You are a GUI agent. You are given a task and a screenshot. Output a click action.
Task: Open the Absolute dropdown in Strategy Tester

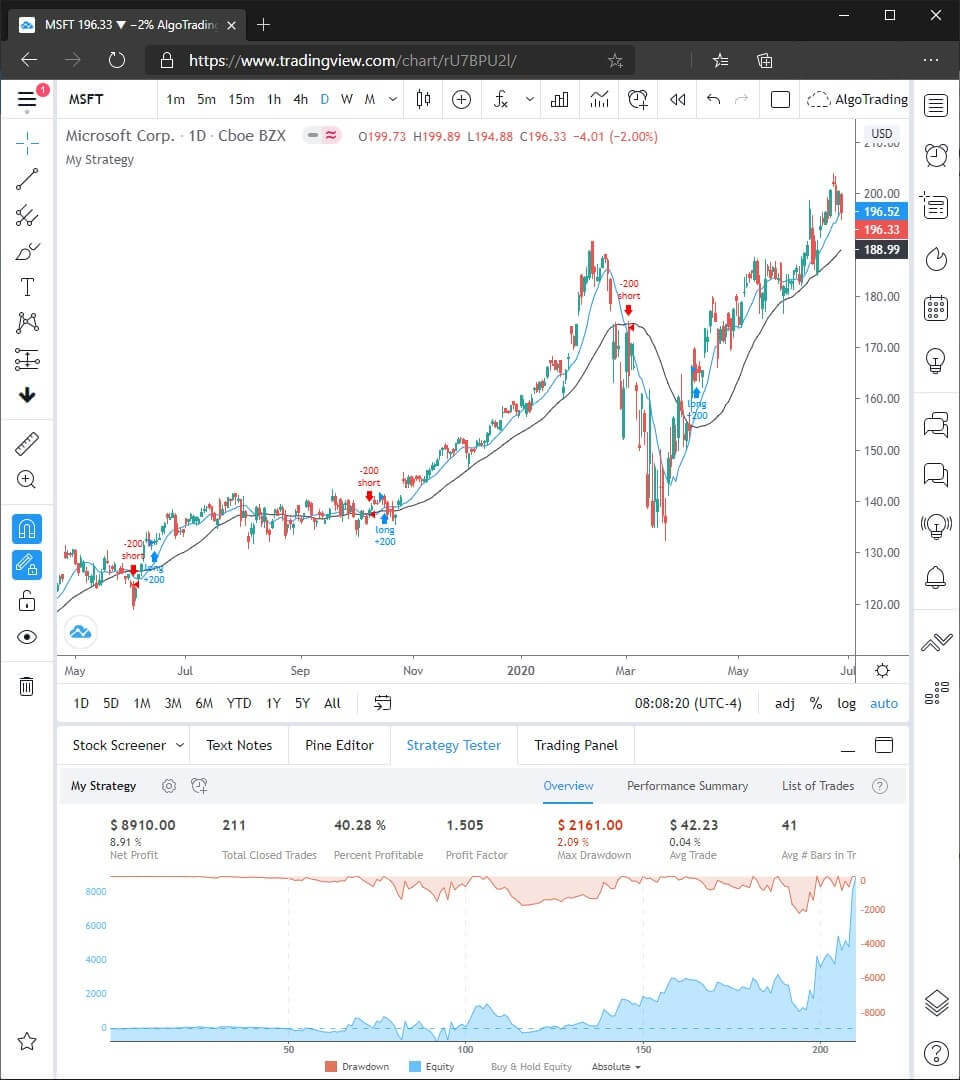(612, 1067)
